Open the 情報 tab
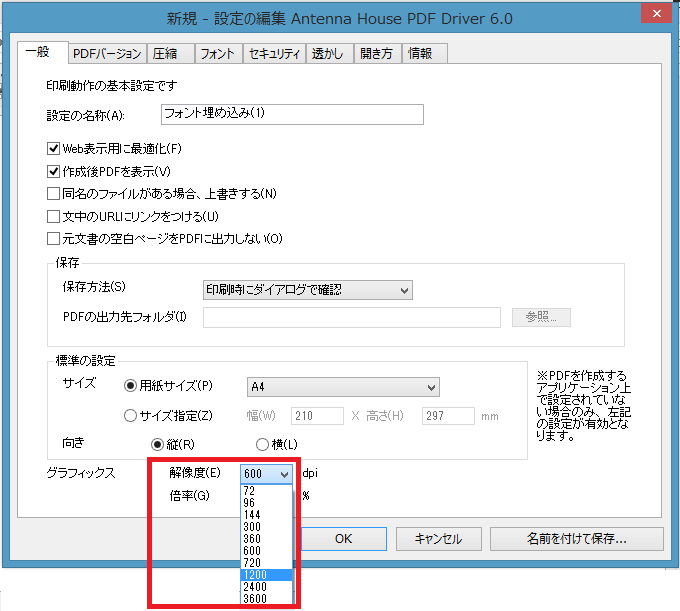The image size is (680, 611). click(x=425, y=54)
